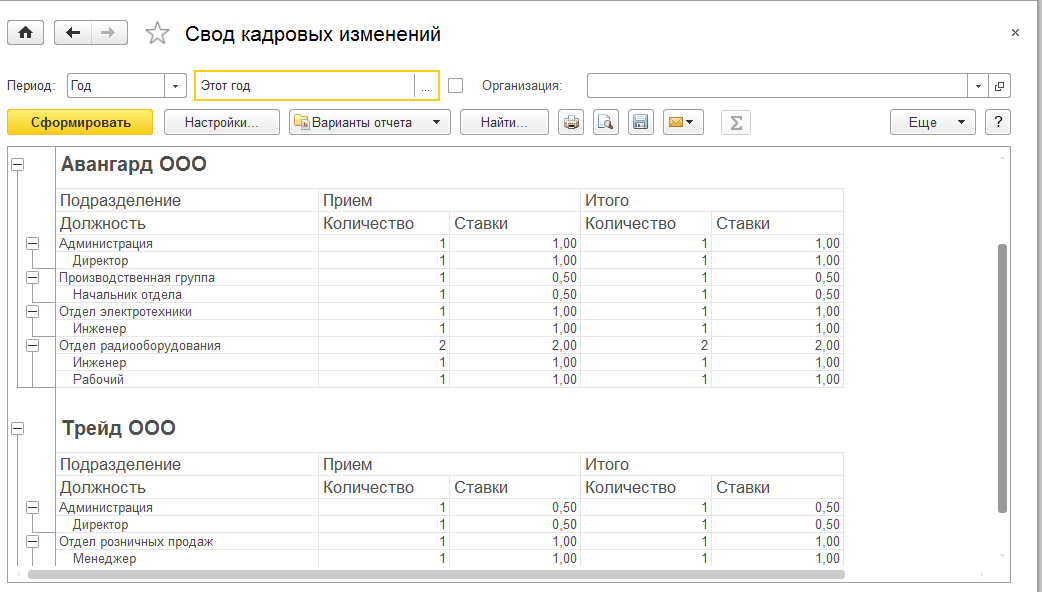Viewport: 1042px width, 592px height.
Task: Send report by email envelope icon
Action: pos(682,123)
